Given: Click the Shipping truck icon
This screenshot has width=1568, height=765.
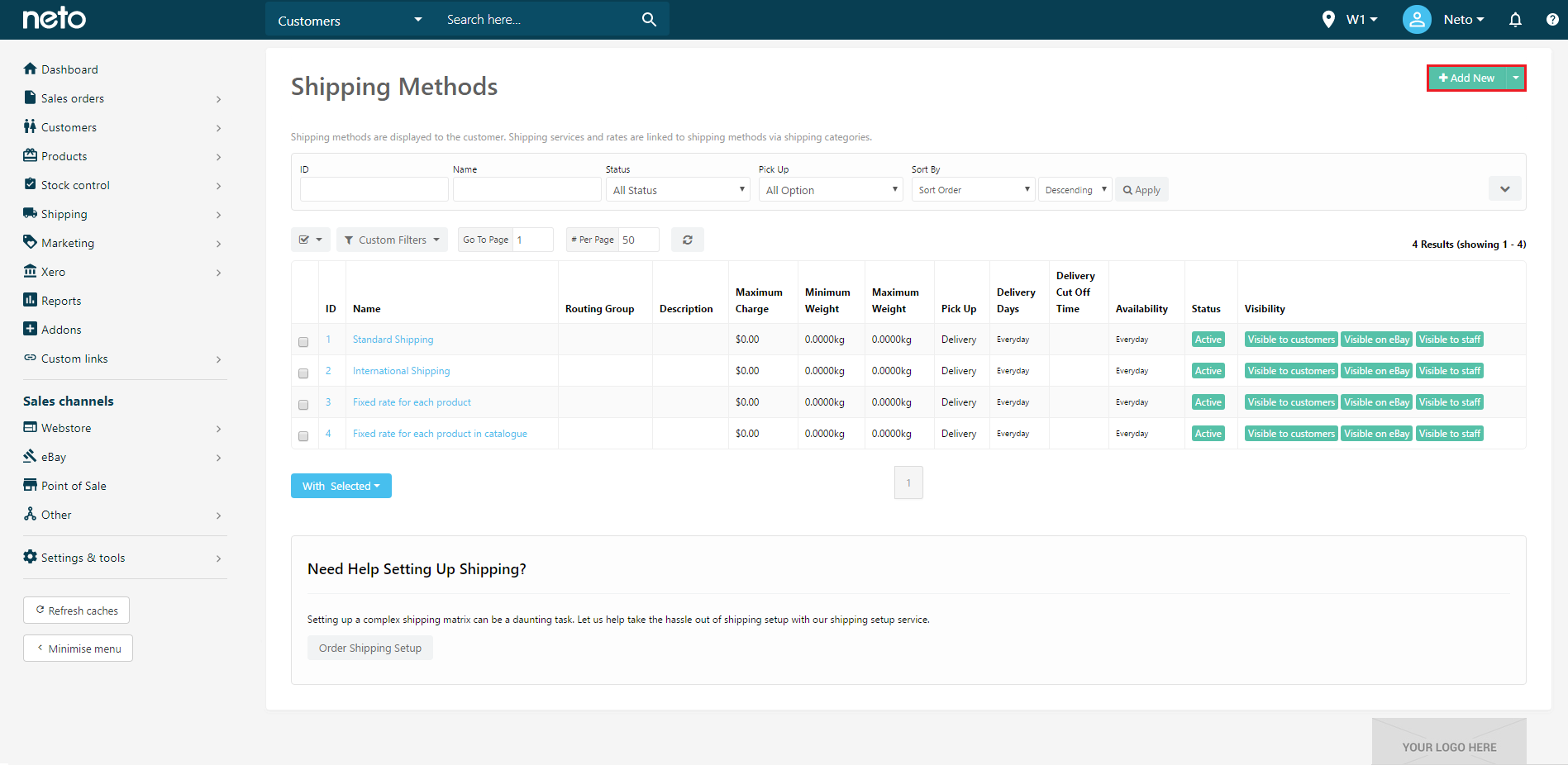Looking at the screenshot, I should [x=31, y=213].
